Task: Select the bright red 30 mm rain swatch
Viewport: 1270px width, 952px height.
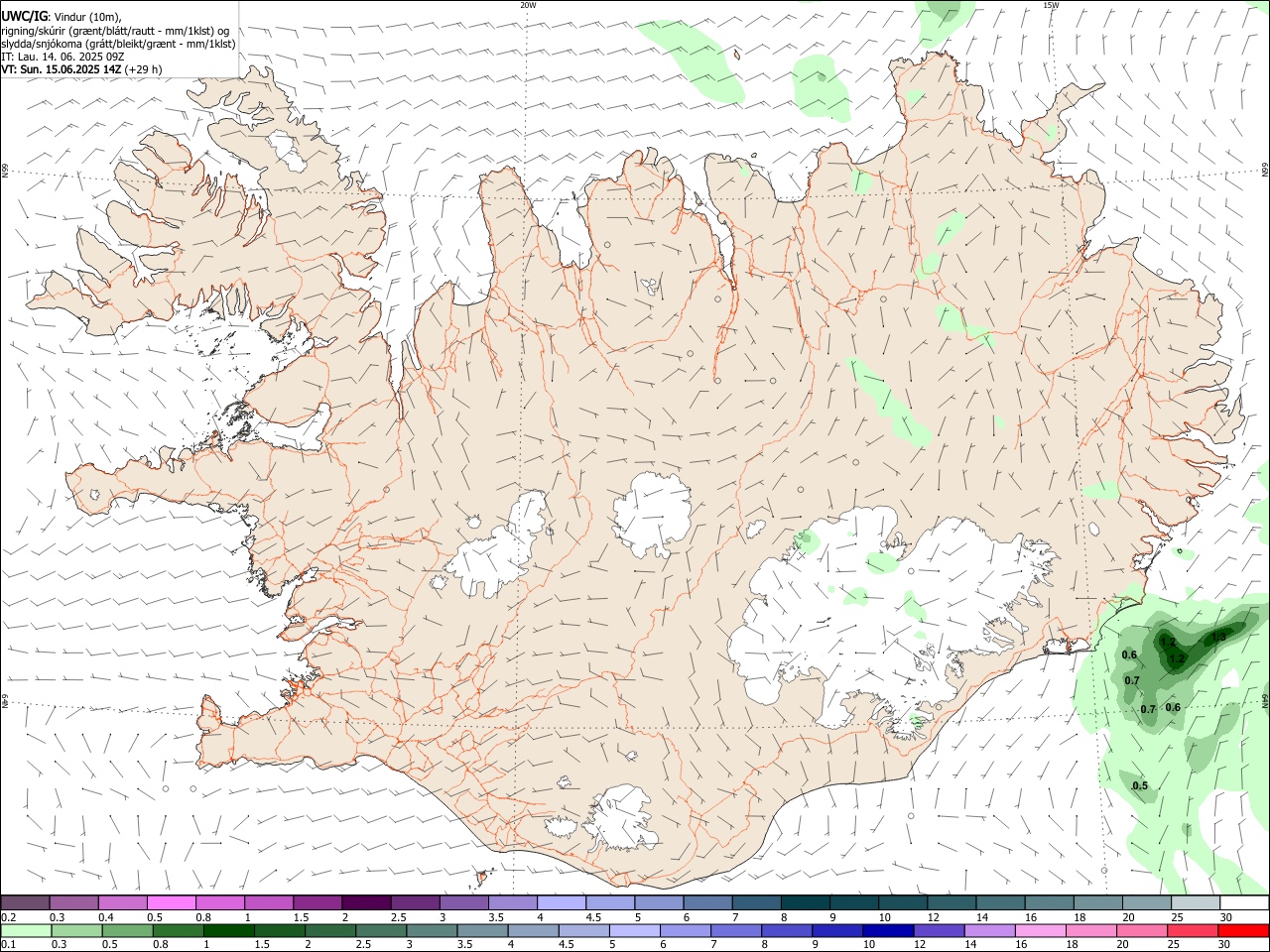Action: 1242,930
